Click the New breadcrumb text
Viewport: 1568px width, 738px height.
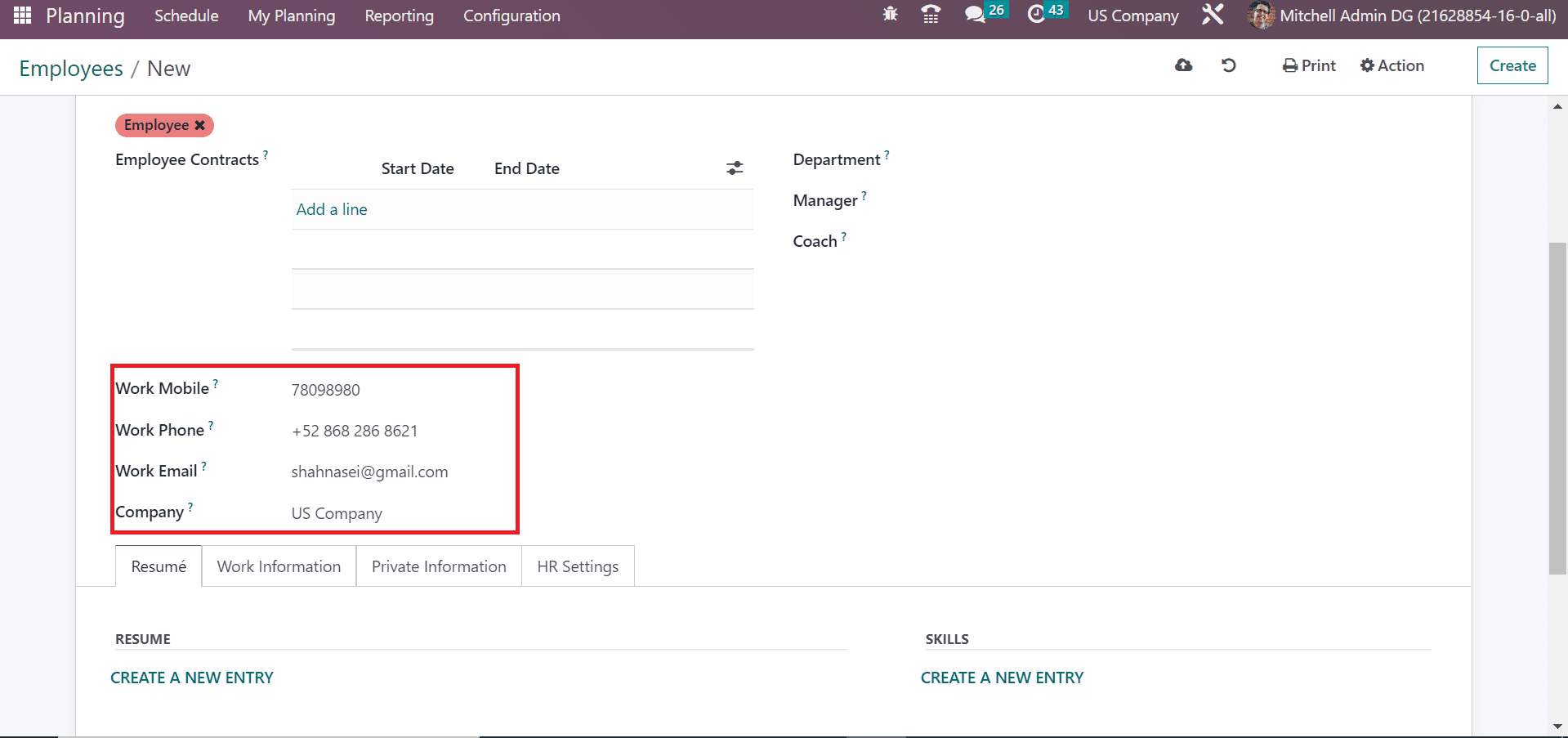(168, 69)
